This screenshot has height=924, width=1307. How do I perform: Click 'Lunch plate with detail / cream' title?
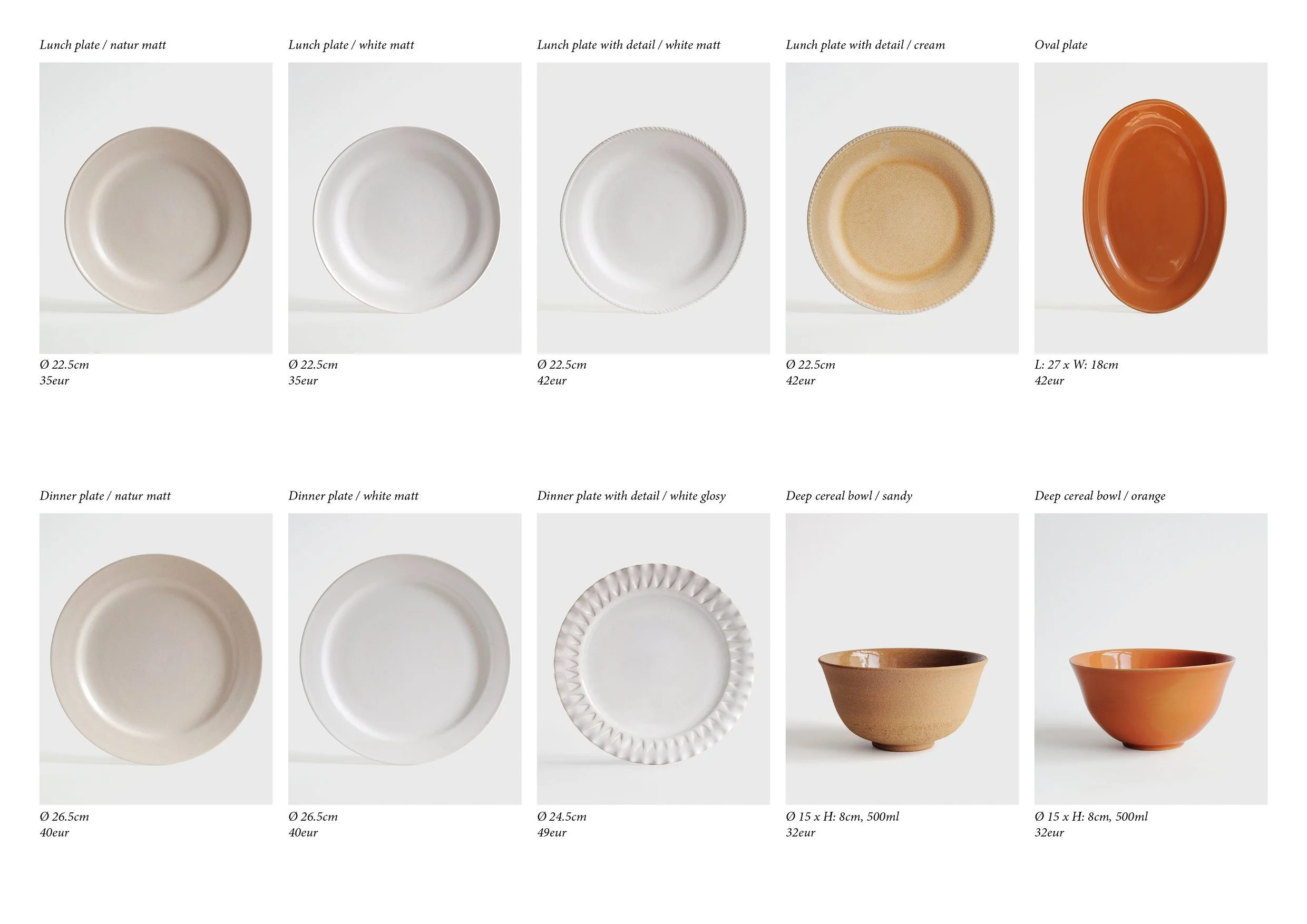(x=865, y=45)
